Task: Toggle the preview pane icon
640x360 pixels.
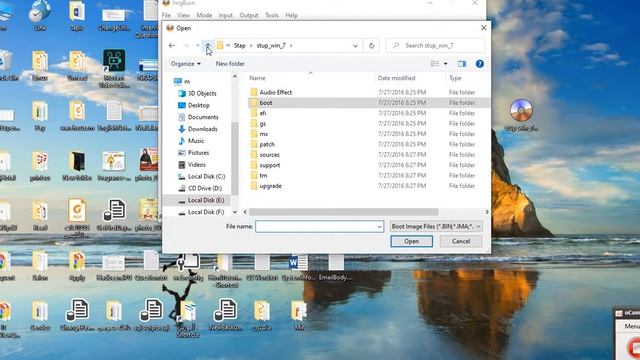Action: 462,64
